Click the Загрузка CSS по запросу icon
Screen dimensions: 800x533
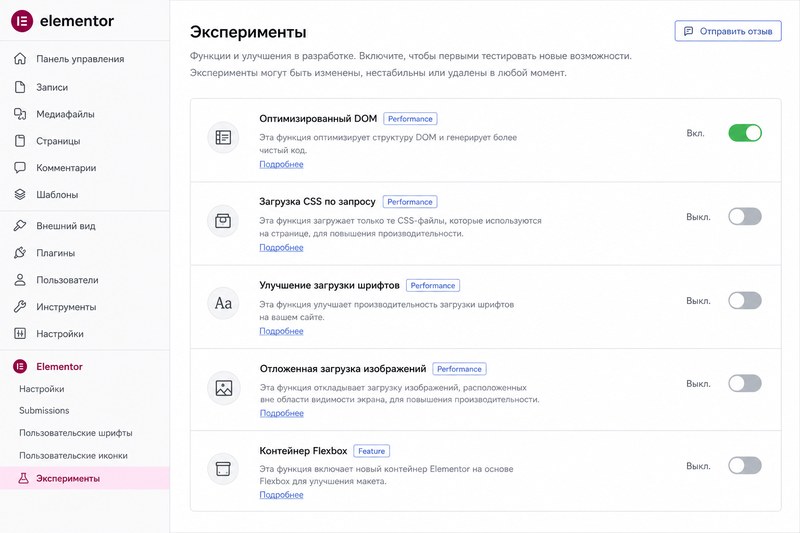coord(223,221)
